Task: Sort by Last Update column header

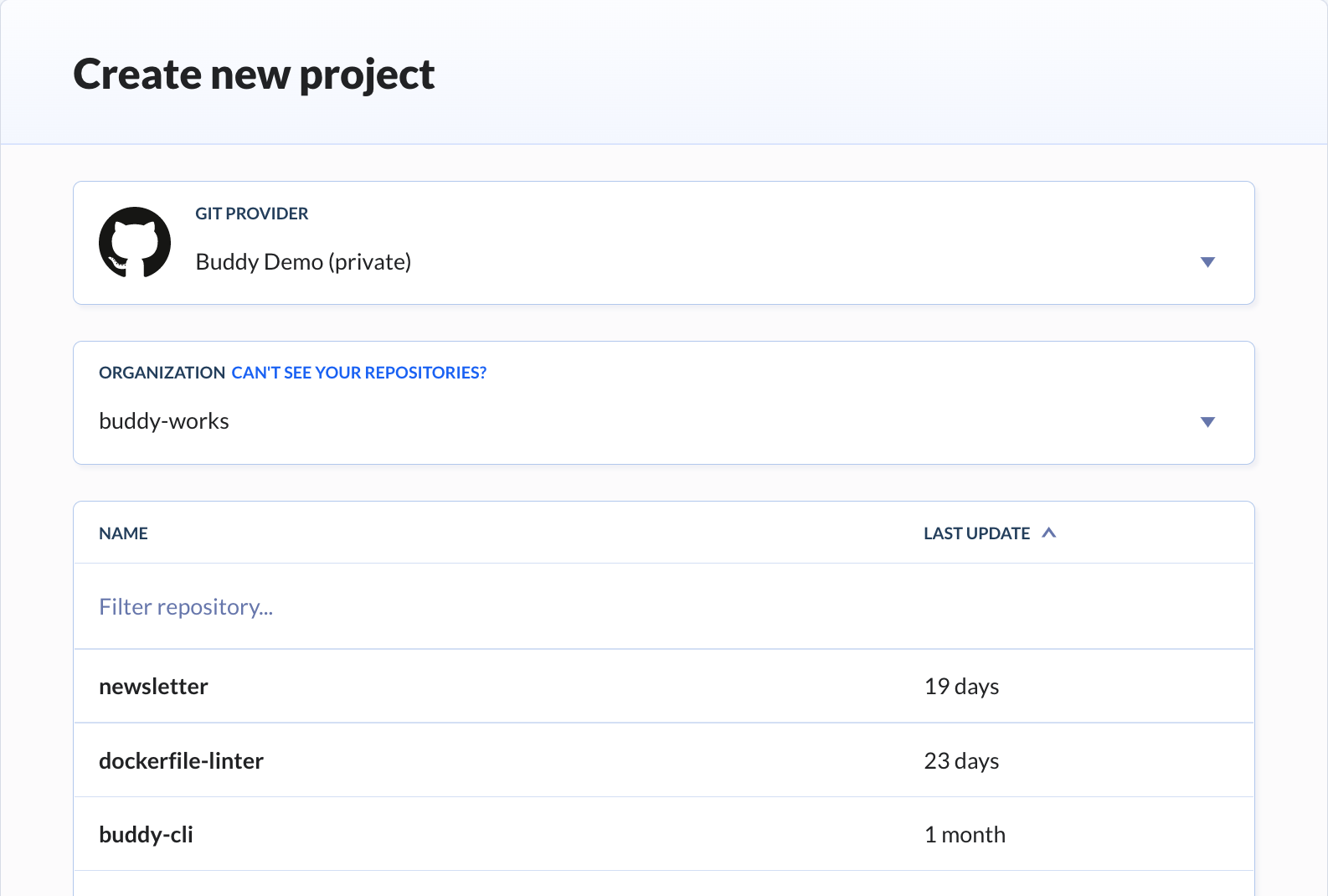Action: coord(976,533)
